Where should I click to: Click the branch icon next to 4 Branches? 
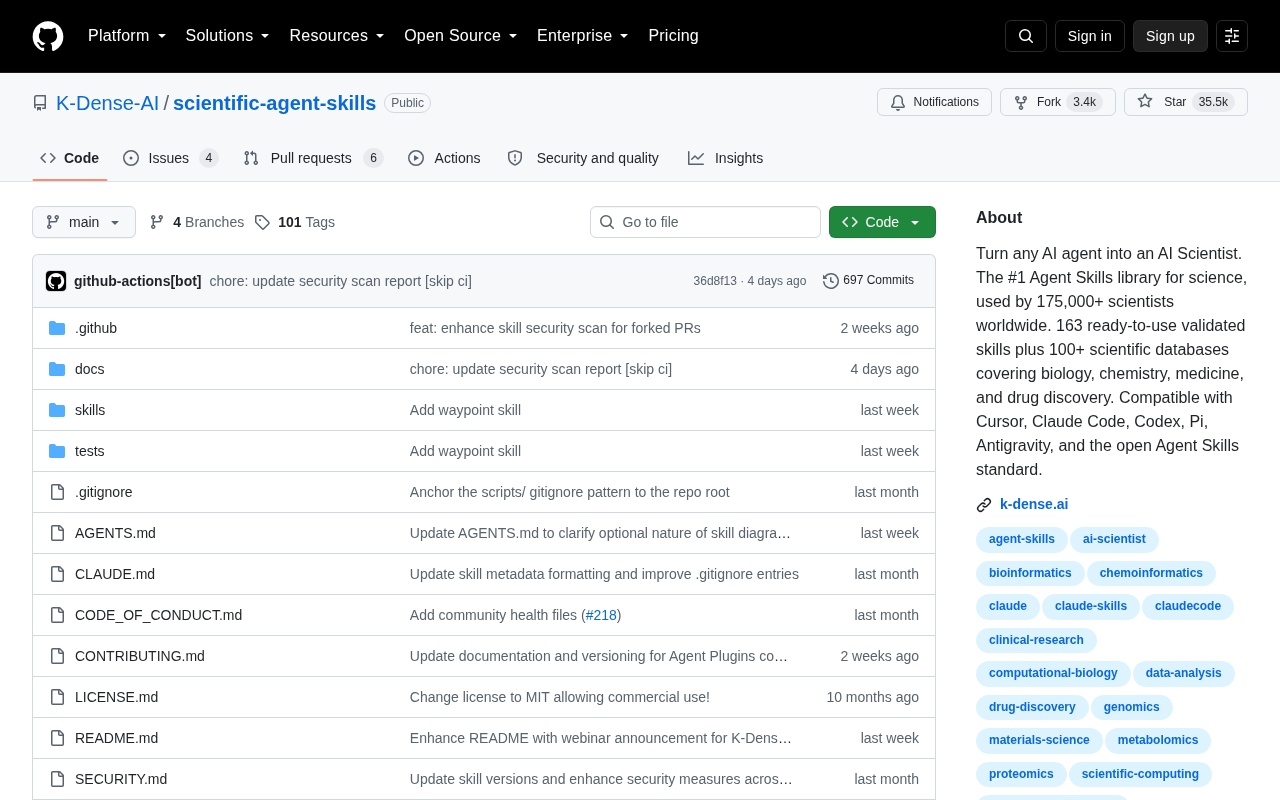pos(157,222)
